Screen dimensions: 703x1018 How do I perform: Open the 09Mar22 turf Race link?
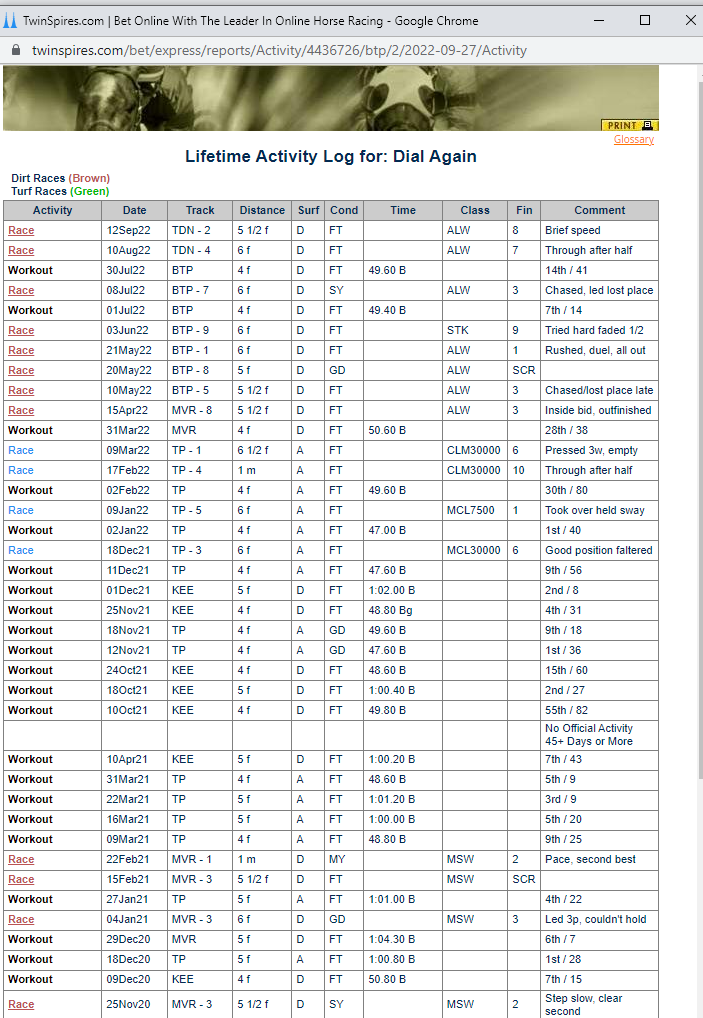(21, 451)
